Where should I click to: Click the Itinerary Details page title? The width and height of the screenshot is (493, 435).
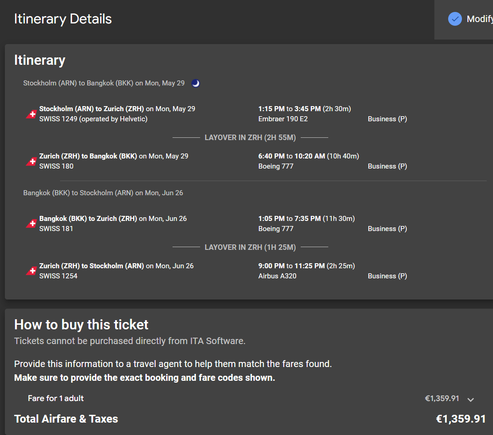tap(63, 19)
